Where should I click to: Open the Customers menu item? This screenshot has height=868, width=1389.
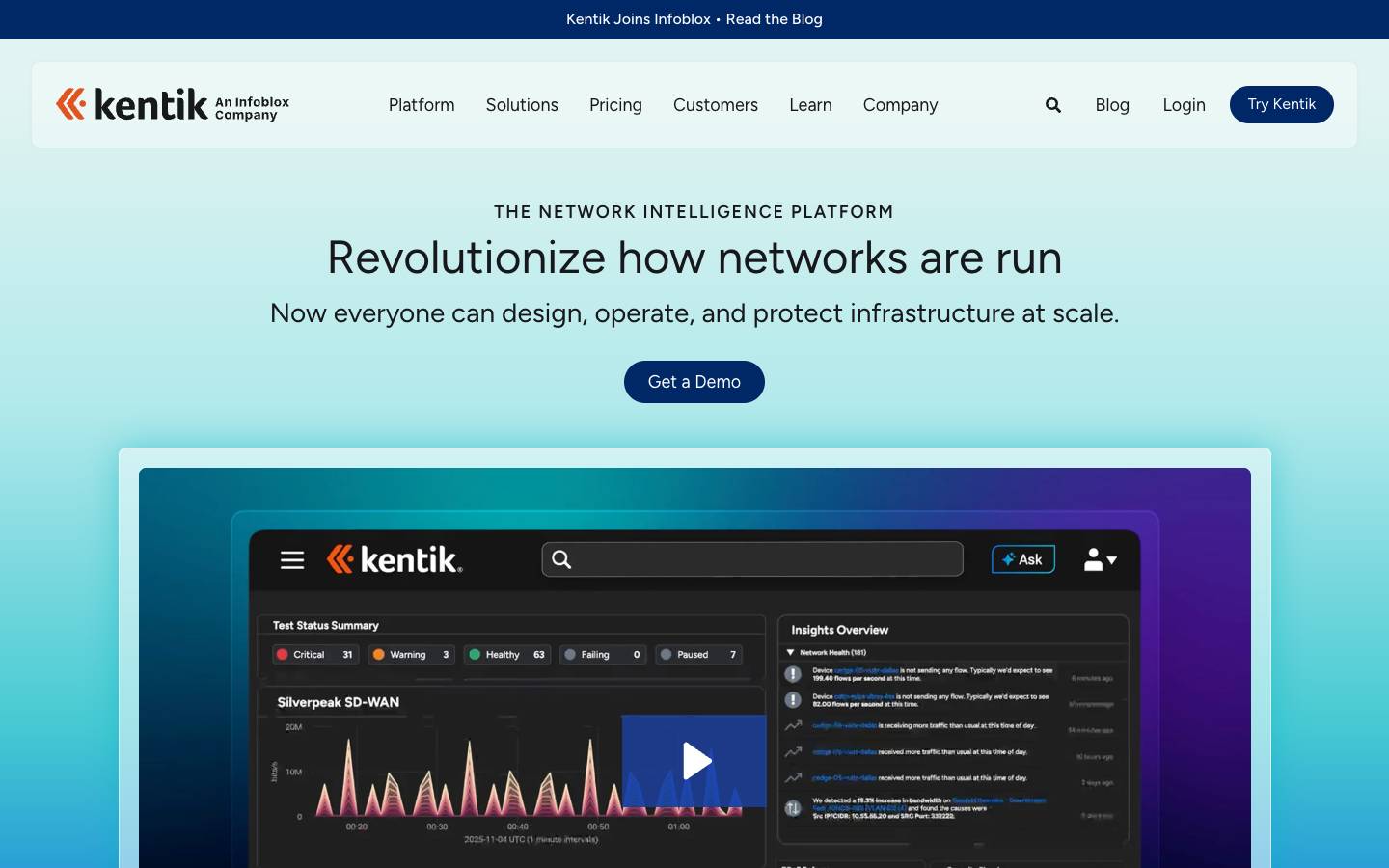(x=716, y=105)
